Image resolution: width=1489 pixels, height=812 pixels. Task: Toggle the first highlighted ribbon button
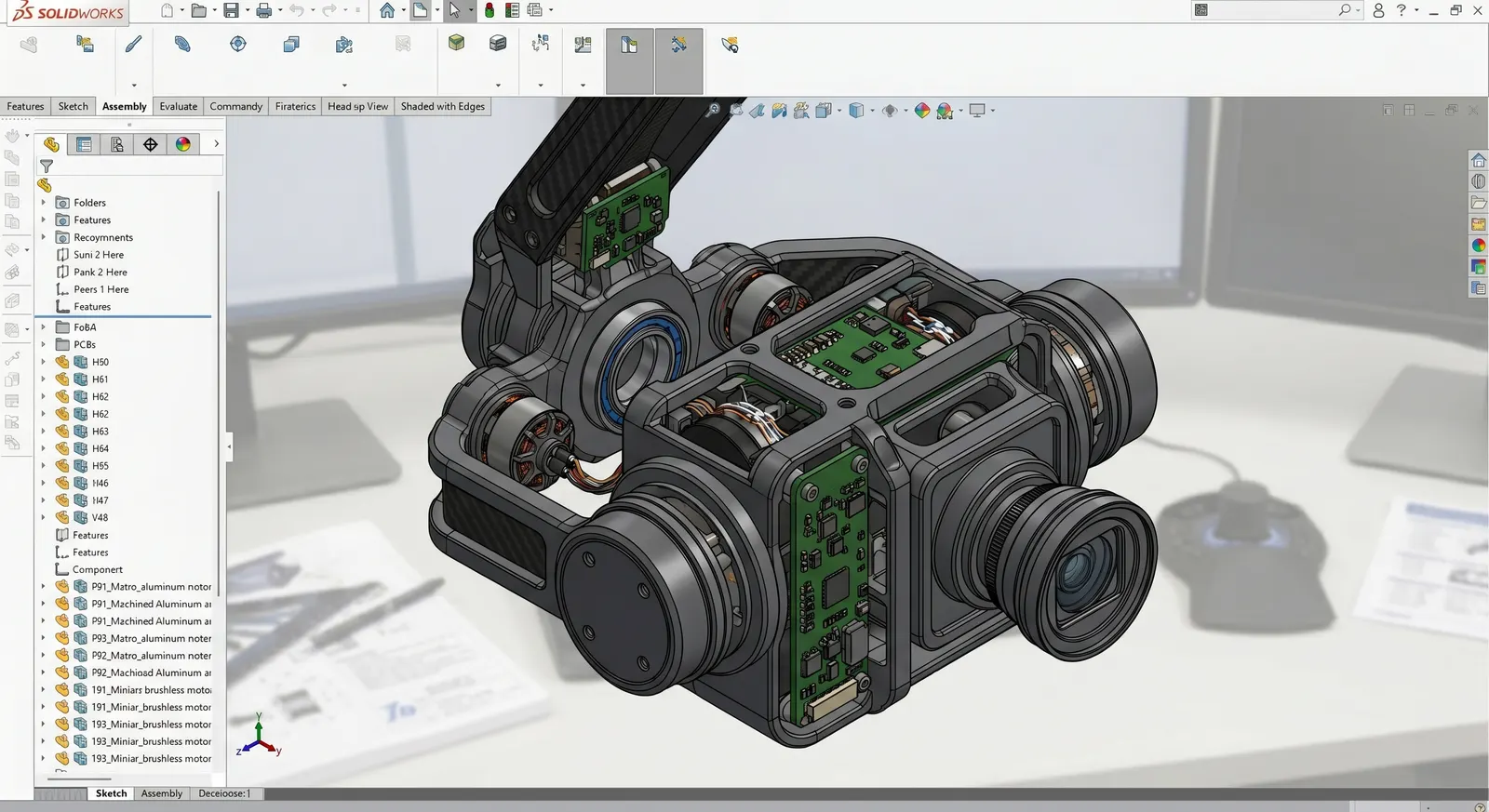(630, 60)
